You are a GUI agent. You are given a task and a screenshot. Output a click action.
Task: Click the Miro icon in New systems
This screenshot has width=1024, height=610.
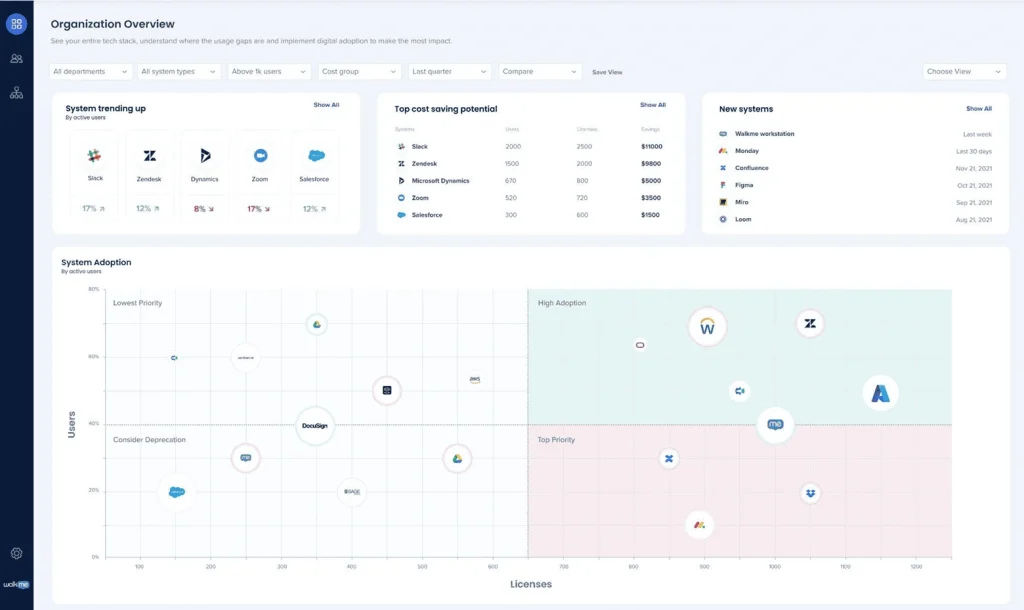coord(722,202)
